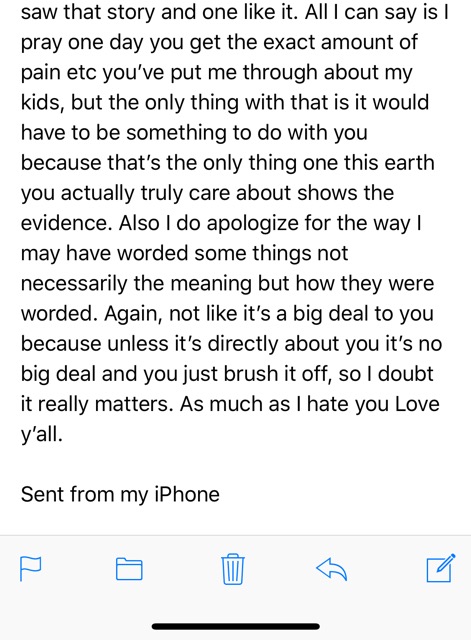This screenshot has height=640, width=471.
Task: Tap the word 'pray' in the email text
Action: (x=41, y=43)
